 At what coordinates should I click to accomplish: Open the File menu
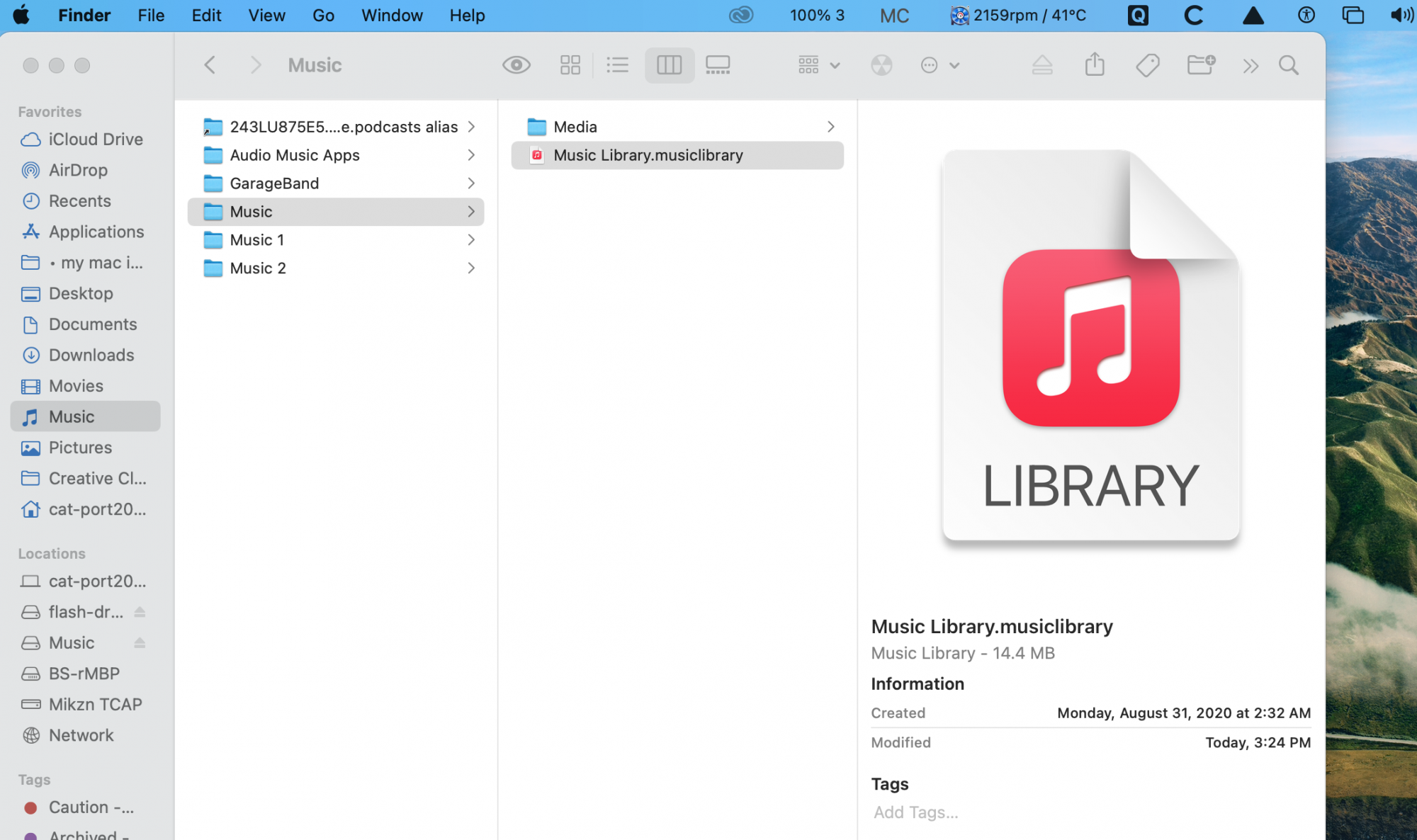(x=151, y=16)
